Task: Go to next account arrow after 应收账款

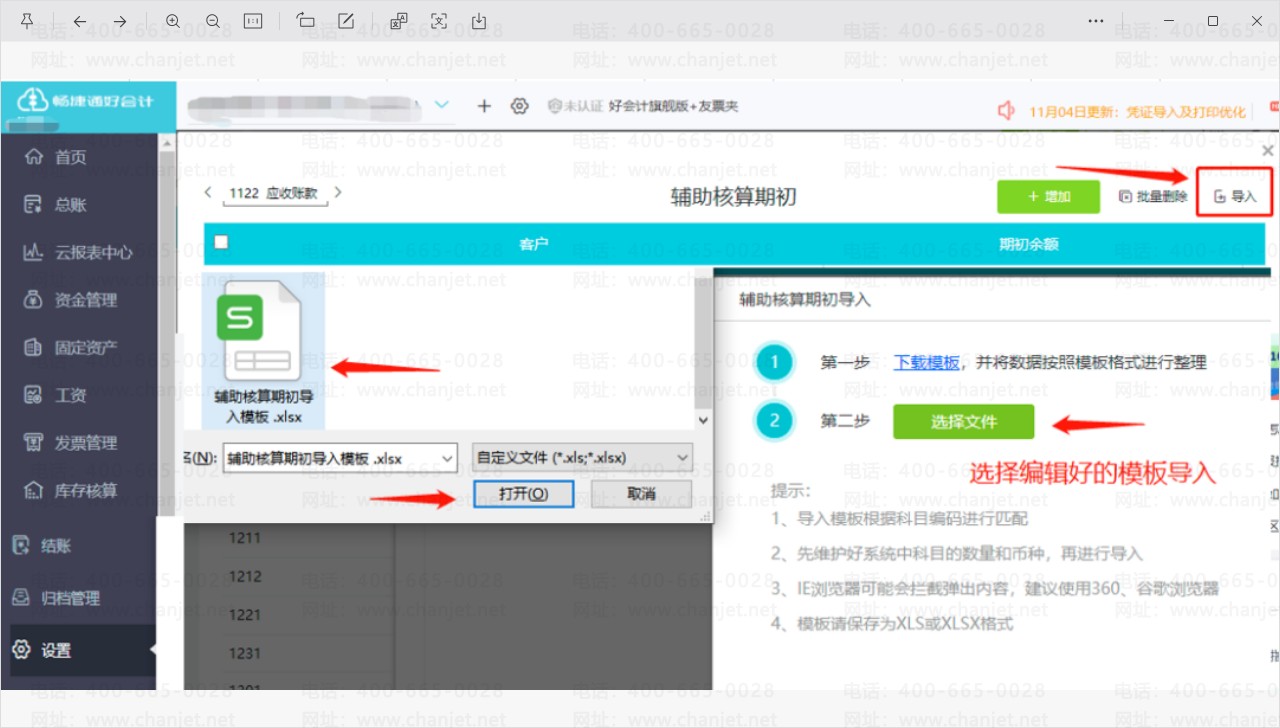Action: (338, 192)
